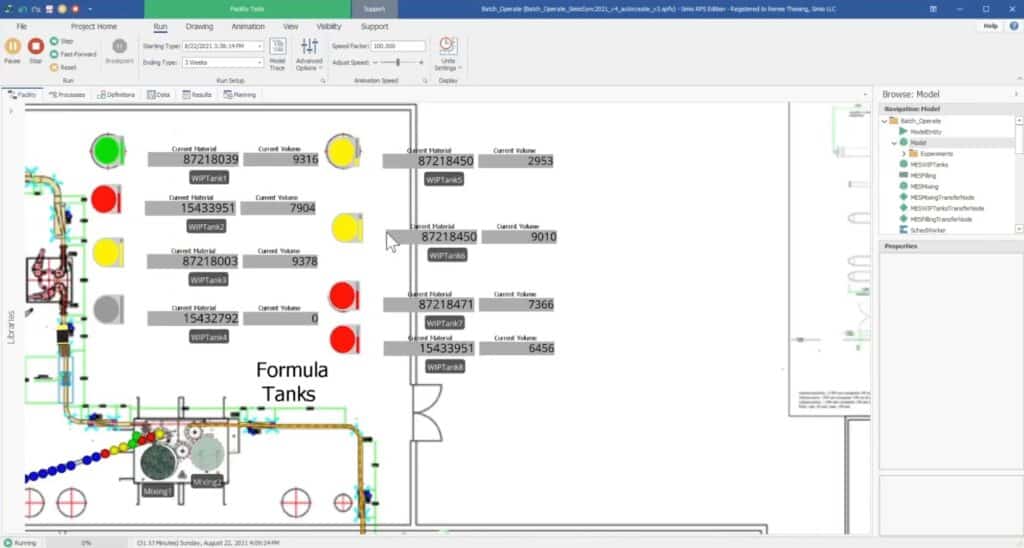Open the File menu
Viewport: 1024px width, 548px height.
(x=22, y=27)
